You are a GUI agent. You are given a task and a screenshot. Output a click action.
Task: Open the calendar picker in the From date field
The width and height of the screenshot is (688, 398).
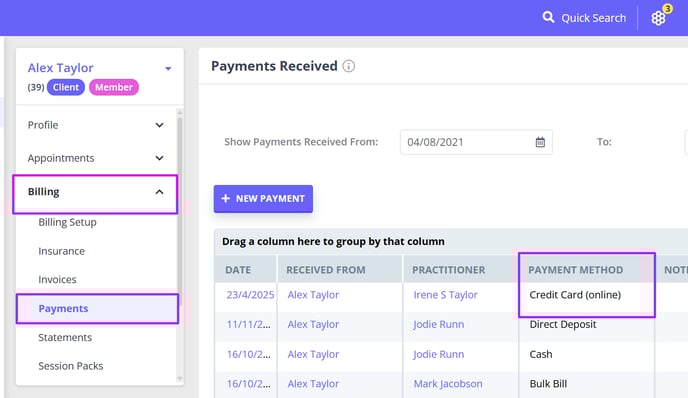(540, 142)
